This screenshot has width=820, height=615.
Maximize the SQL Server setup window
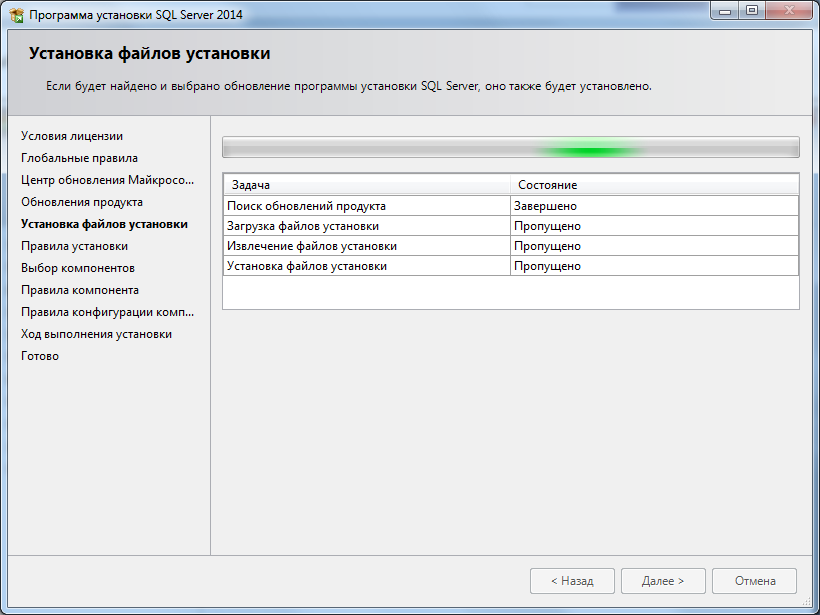coord(751,10)
